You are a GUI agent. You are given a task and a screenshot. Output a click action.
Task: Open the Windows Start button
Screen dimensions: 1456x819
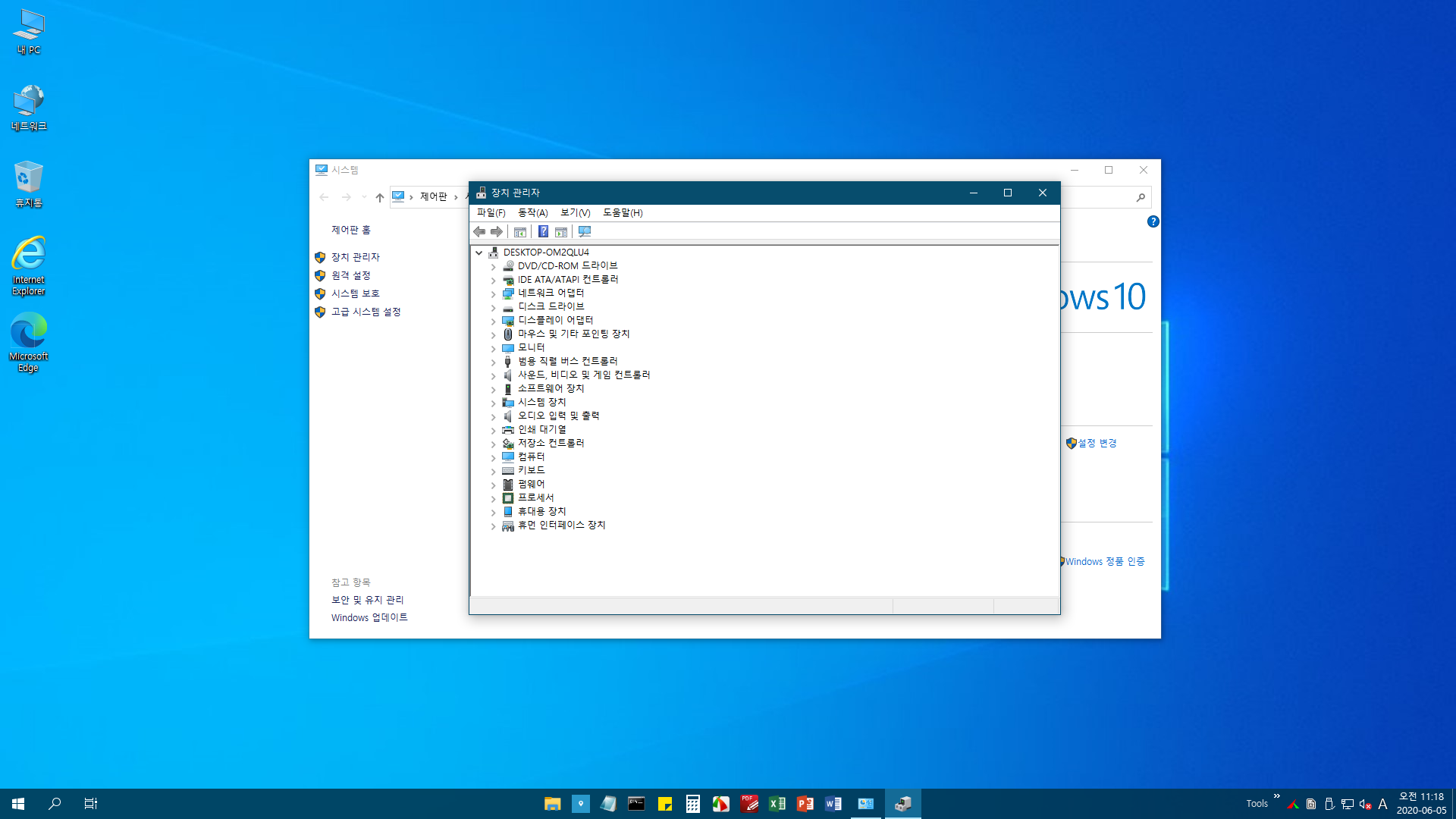coord(18,804)
